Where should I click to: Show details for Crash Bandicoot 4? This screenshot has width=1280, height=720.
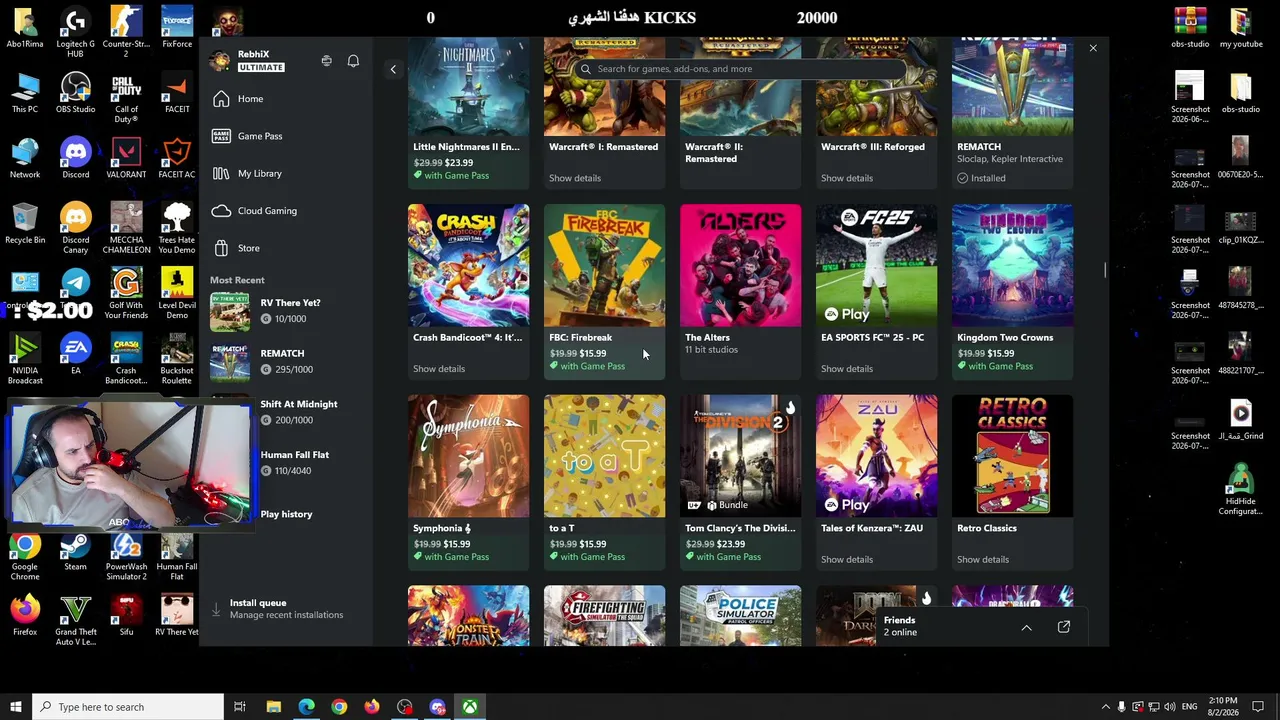439,369
